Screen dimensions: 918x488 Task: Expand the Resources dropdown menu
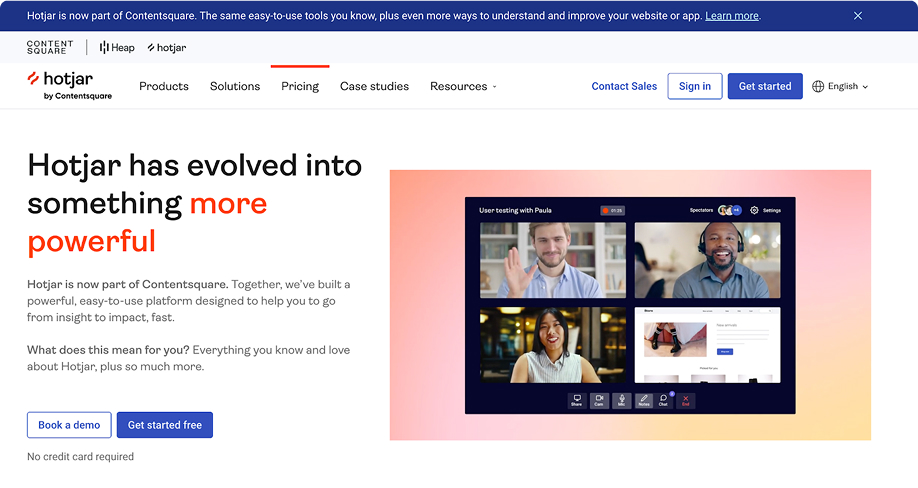(x=462, y=87)
